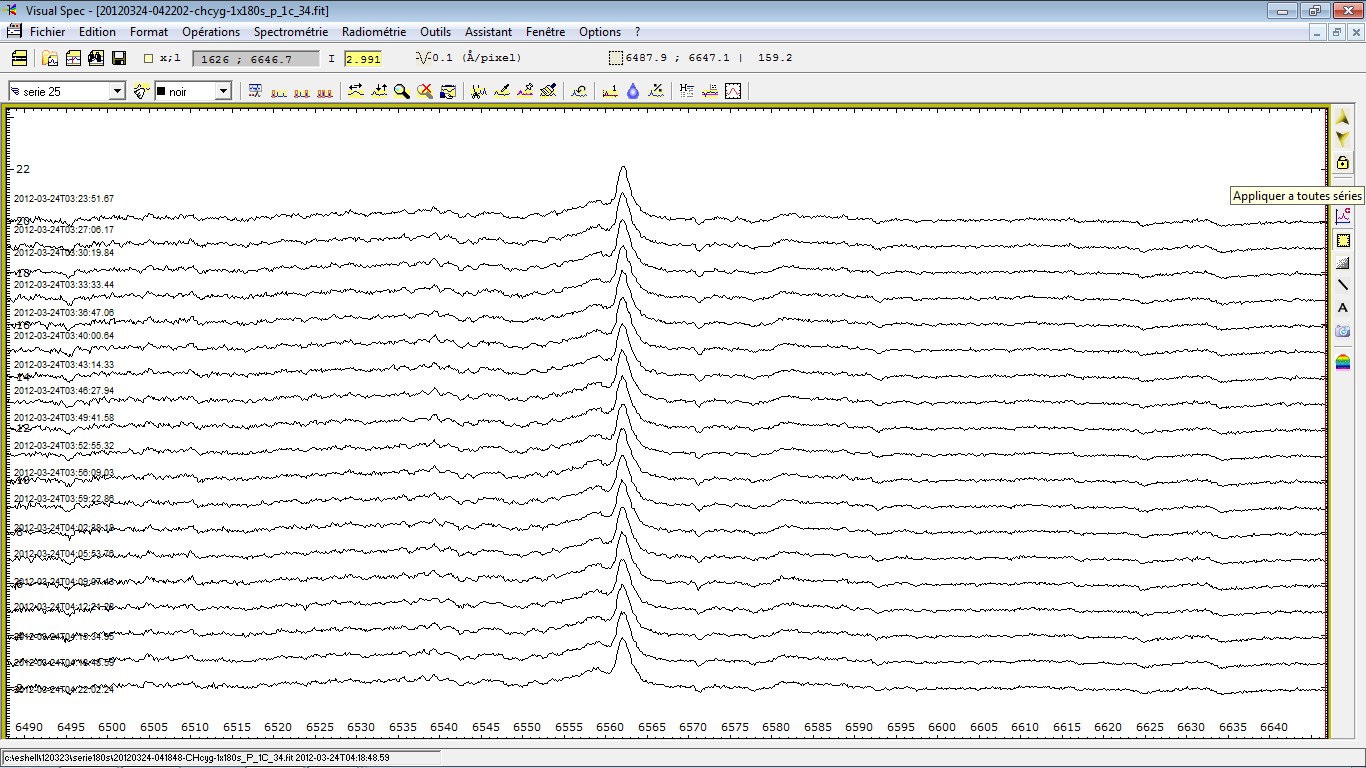The height and width of the screenshot is (768, 1366).
Task: Select the text 'A' annotation tool
Action: coord(1343,308)
